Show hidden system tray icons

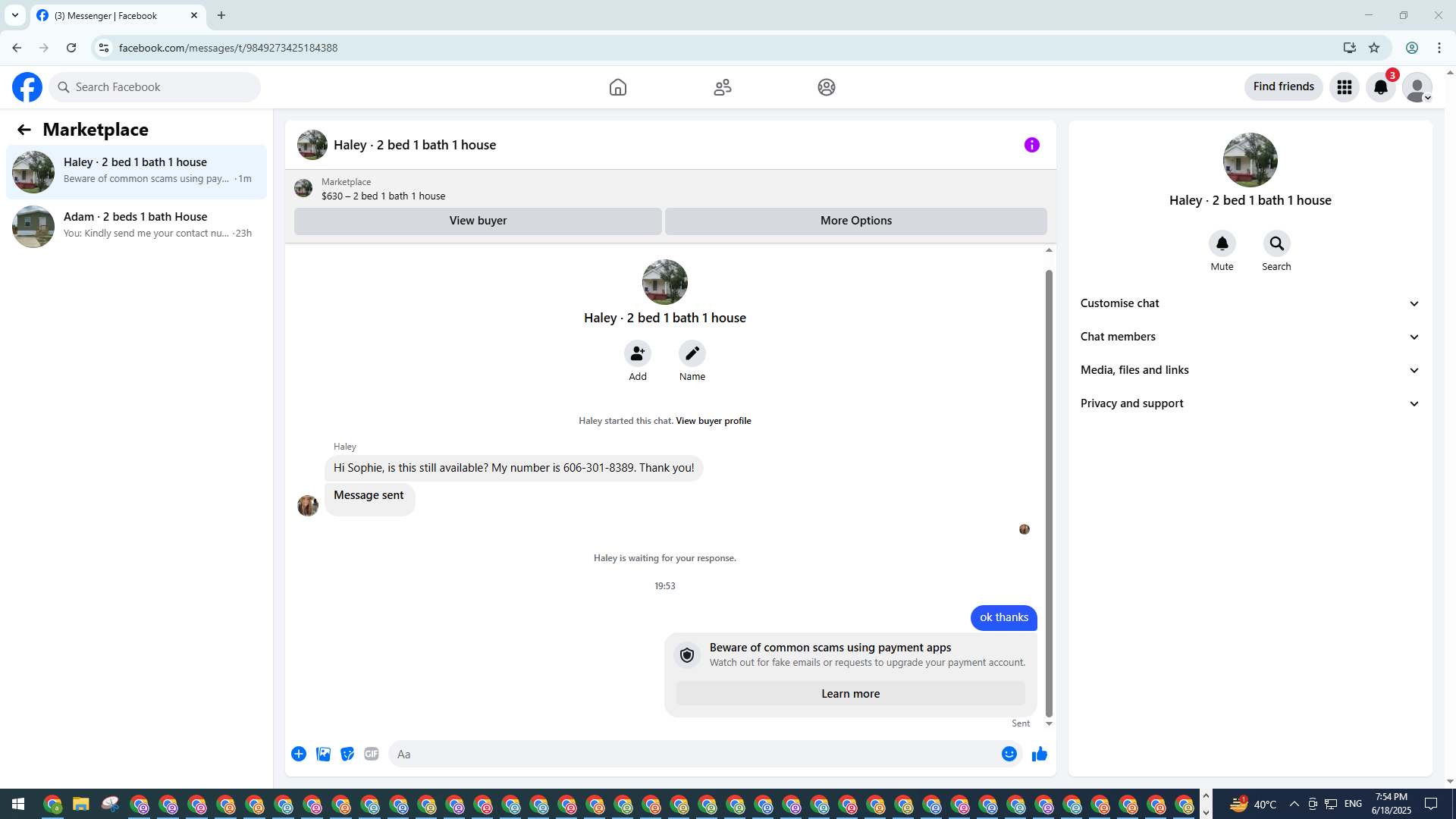pos(1294,804)
